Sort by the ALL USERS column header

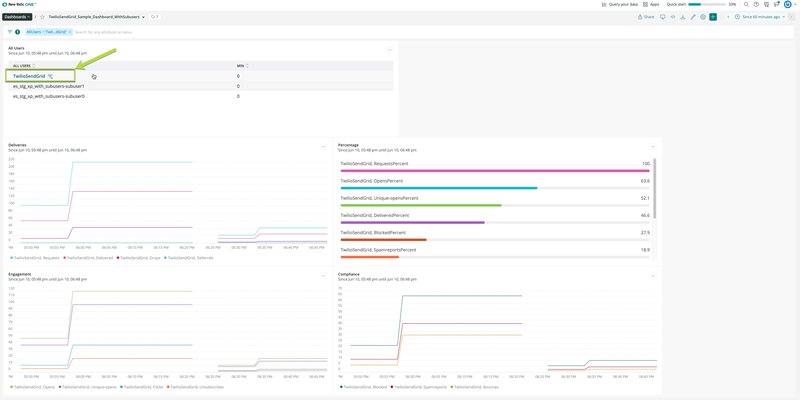click(x=24, y=66)
